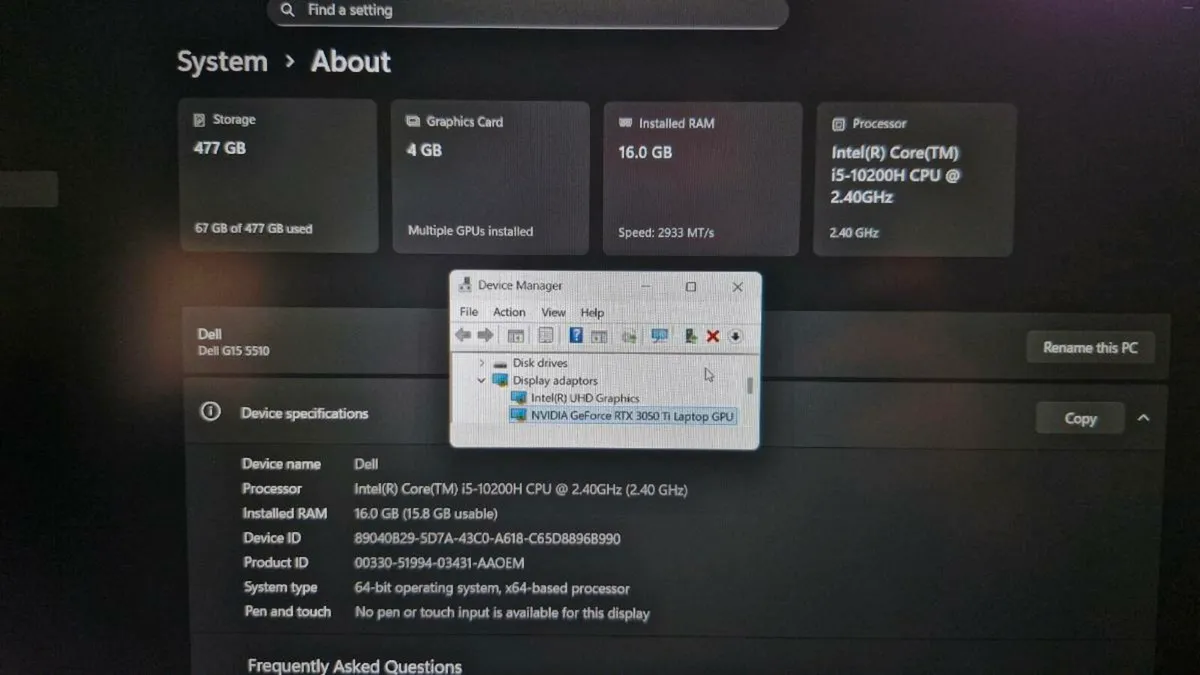Open the Help question mark toolbar icon
Screen dimensions: 1200x675
(575, 336)
